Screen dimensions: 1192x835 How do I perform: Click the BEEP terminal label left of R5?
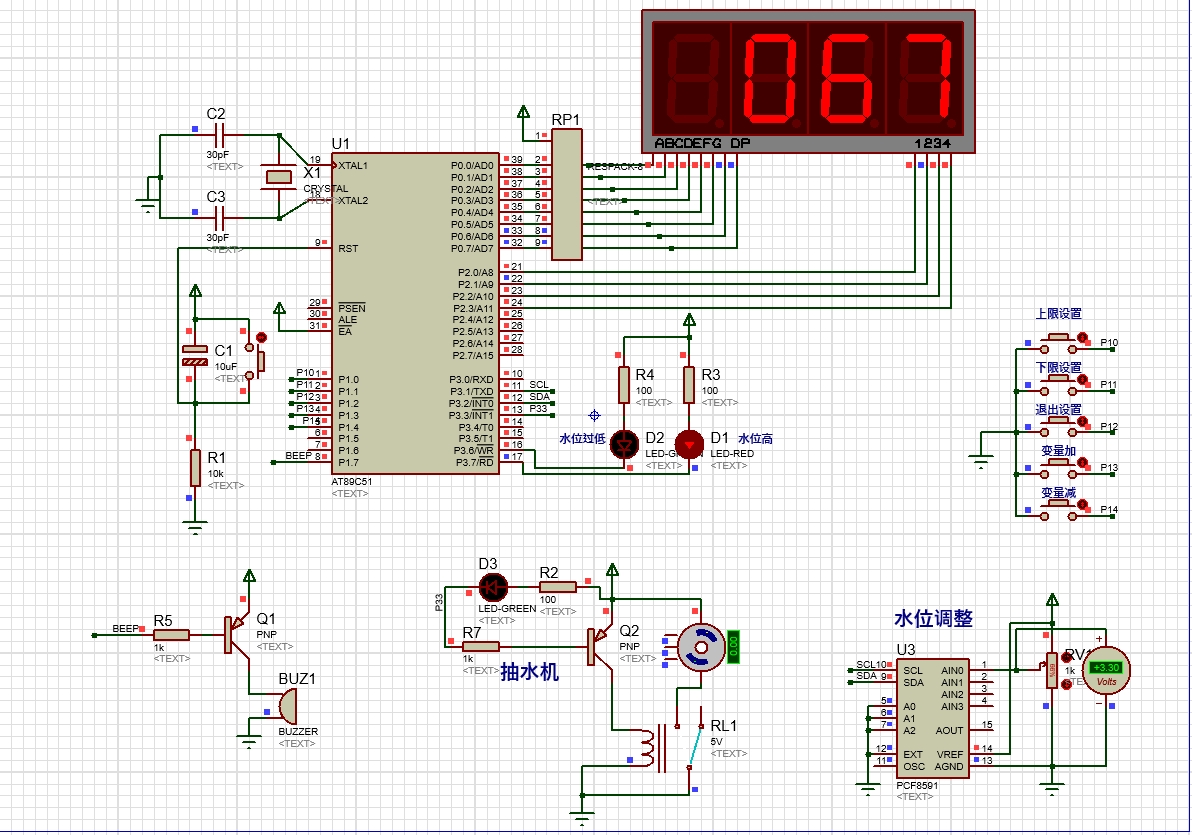tap(125, 628)
